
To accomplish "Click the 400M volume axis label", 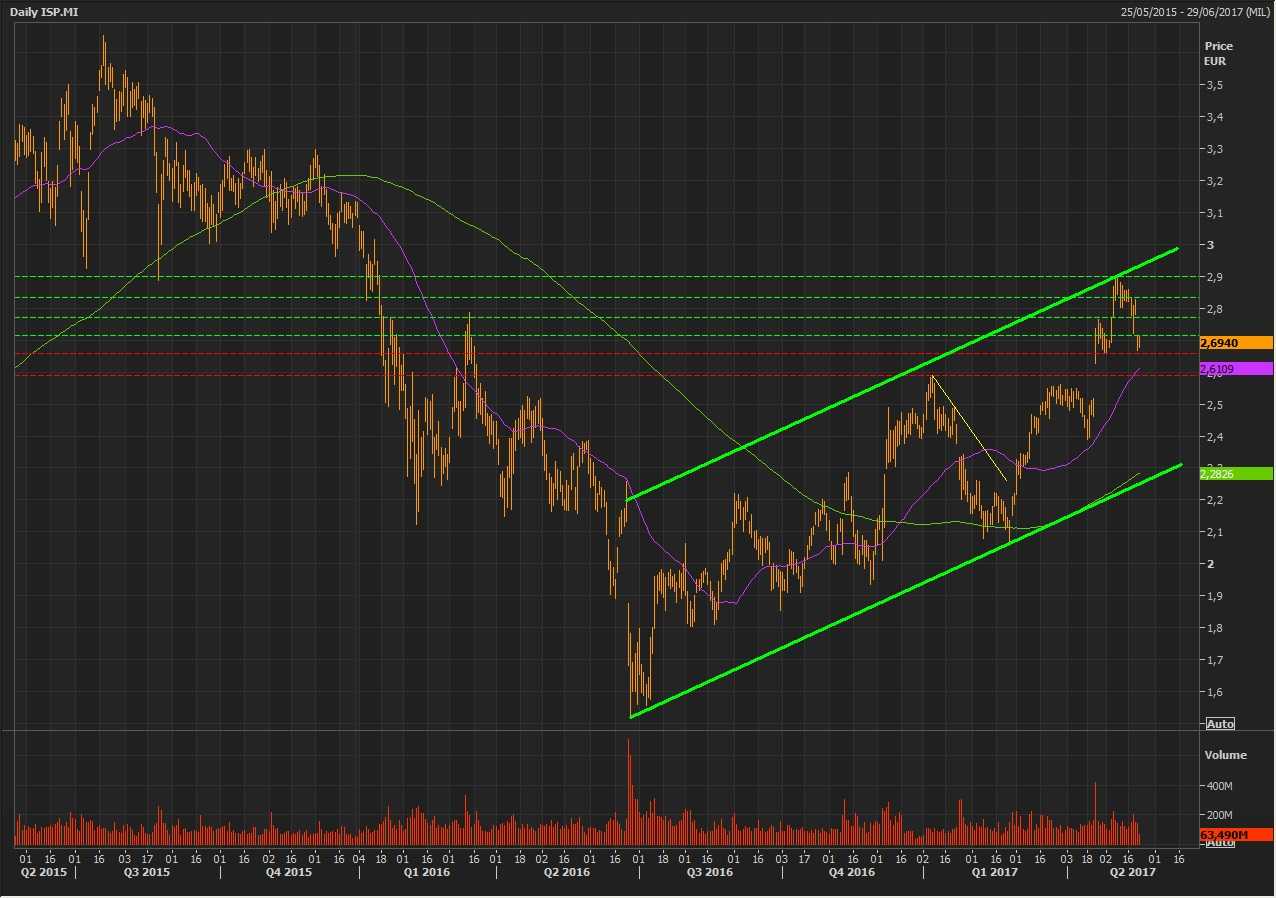I will point(1219,787).
